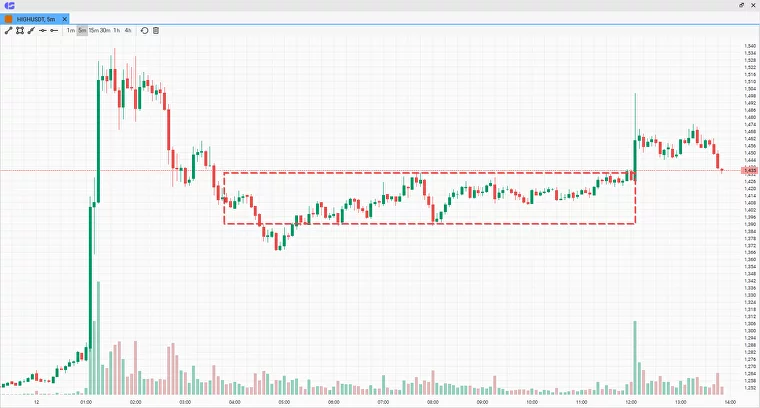Switch to the 4h timeframe

pos(128,31)
